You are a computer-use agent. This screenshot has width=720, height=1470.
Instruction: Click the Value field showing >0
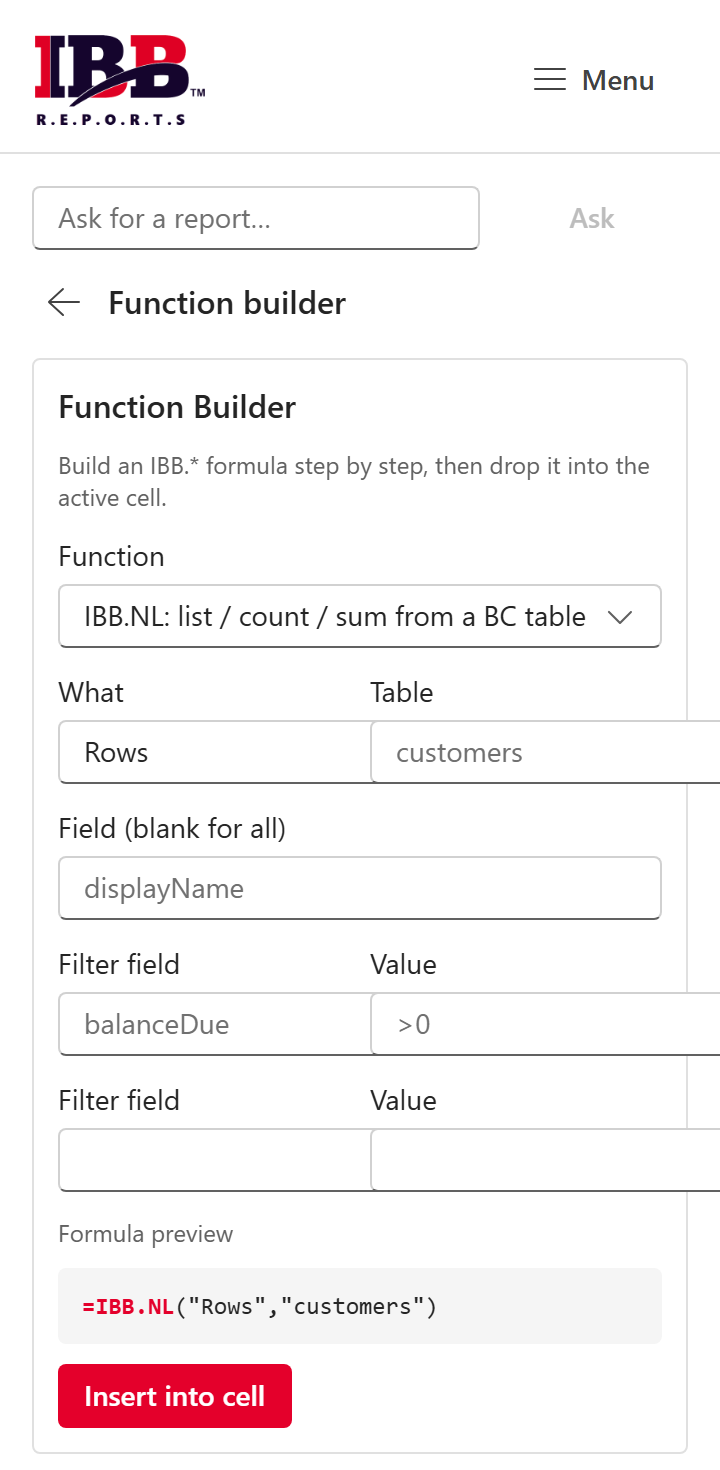[x=545, y=1024]
